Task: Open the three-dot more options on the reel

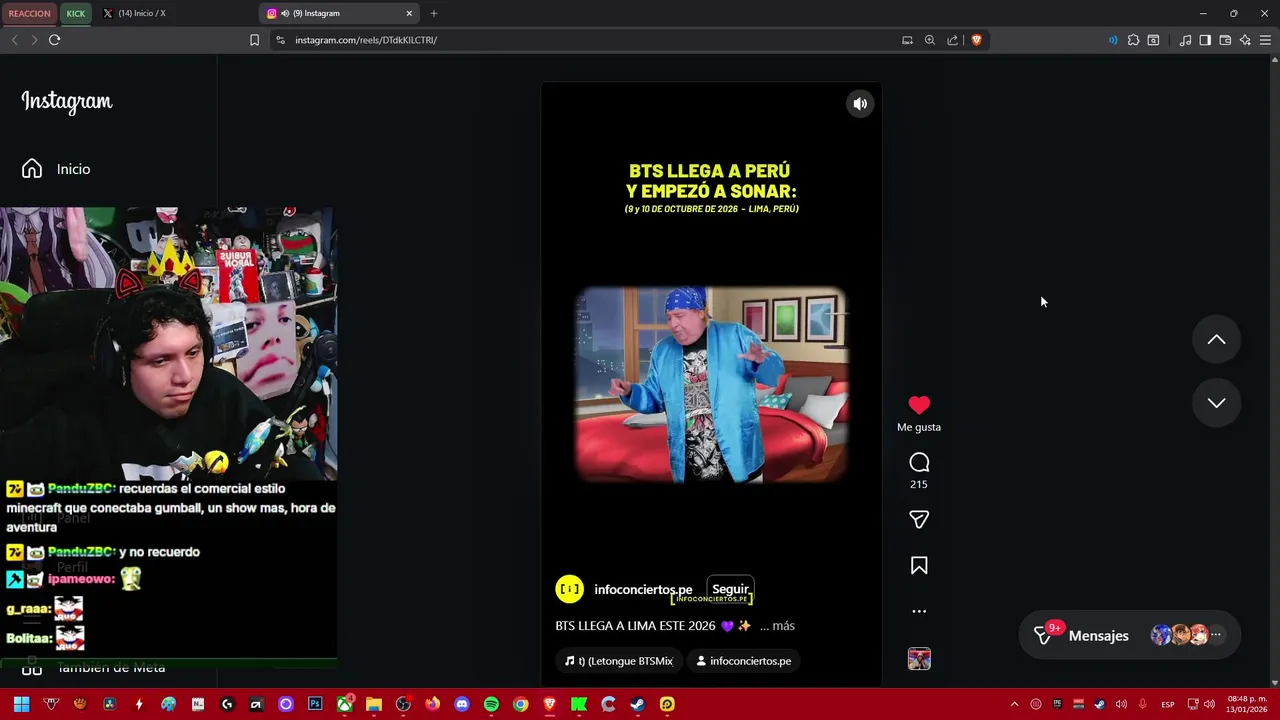Action: pyautogui.click(x=919, y=611)
